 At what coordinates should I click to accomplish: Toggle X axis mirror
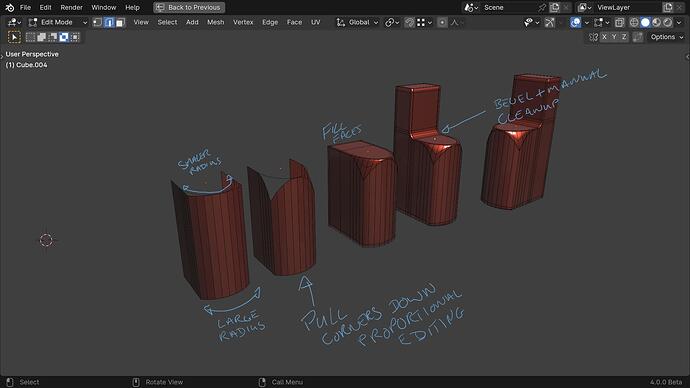(604, 37)
